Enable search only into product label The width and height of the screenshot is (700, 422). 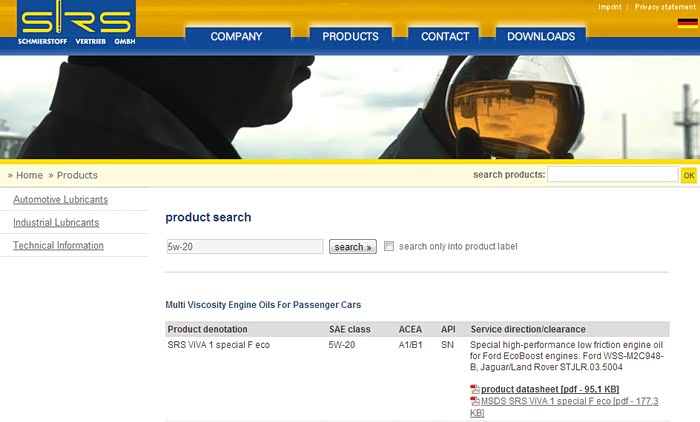389,246
